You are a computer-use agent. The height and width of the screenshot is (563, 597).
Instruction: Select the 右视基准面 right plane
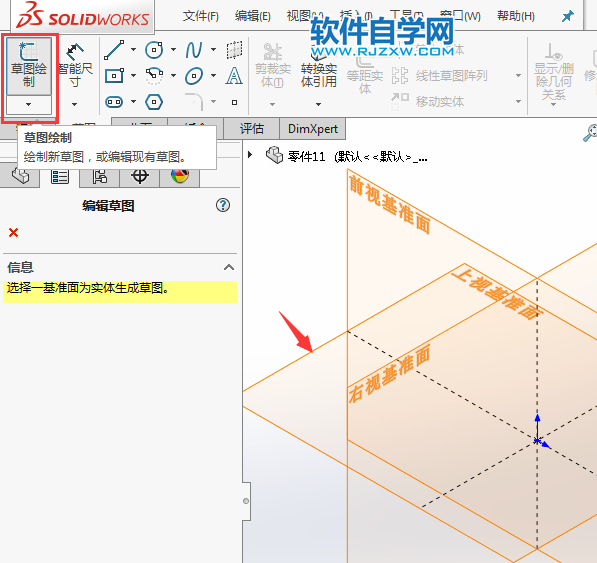point(390,373)
